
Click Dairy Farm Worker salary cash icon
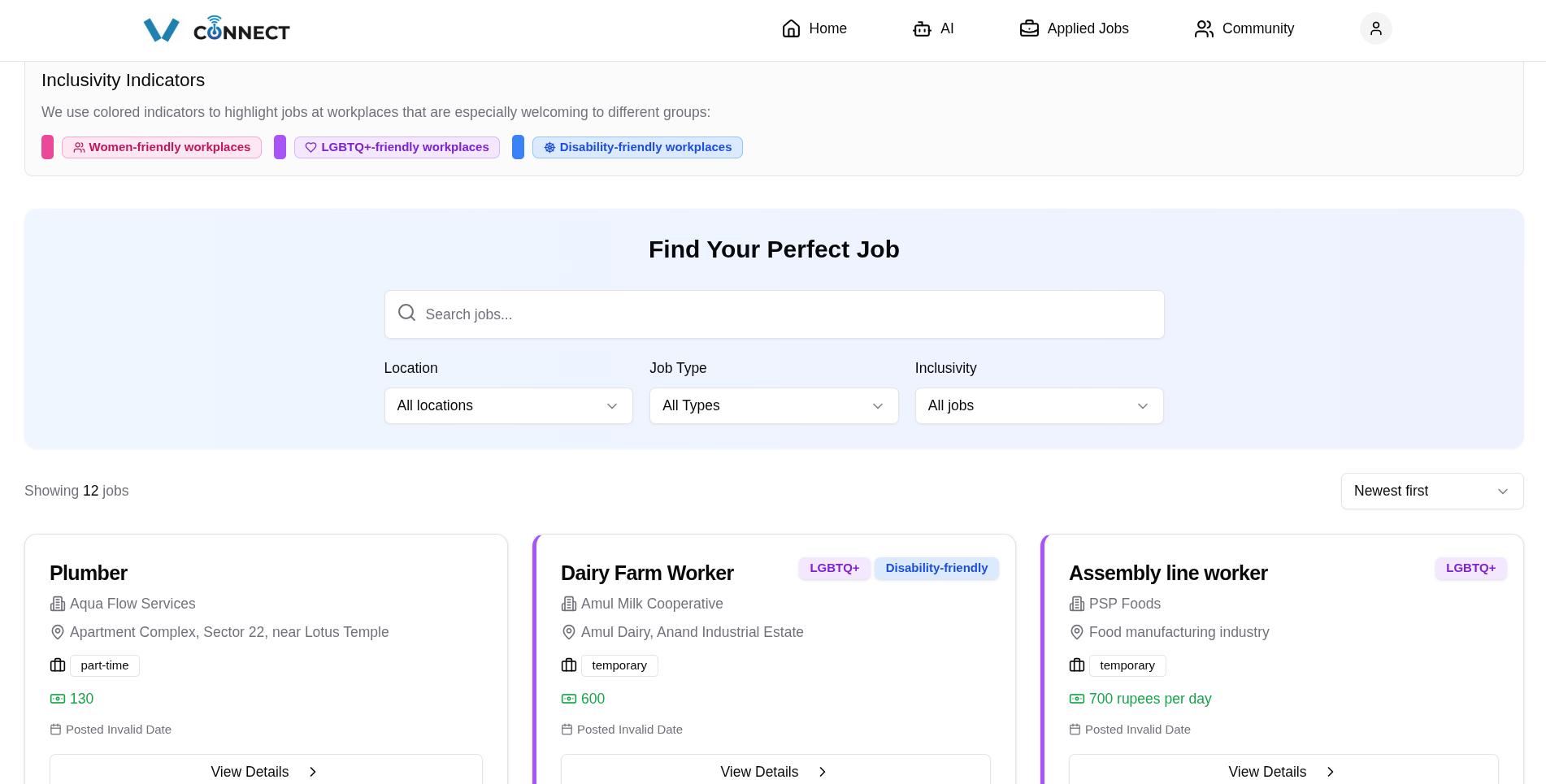pos(569,699)
